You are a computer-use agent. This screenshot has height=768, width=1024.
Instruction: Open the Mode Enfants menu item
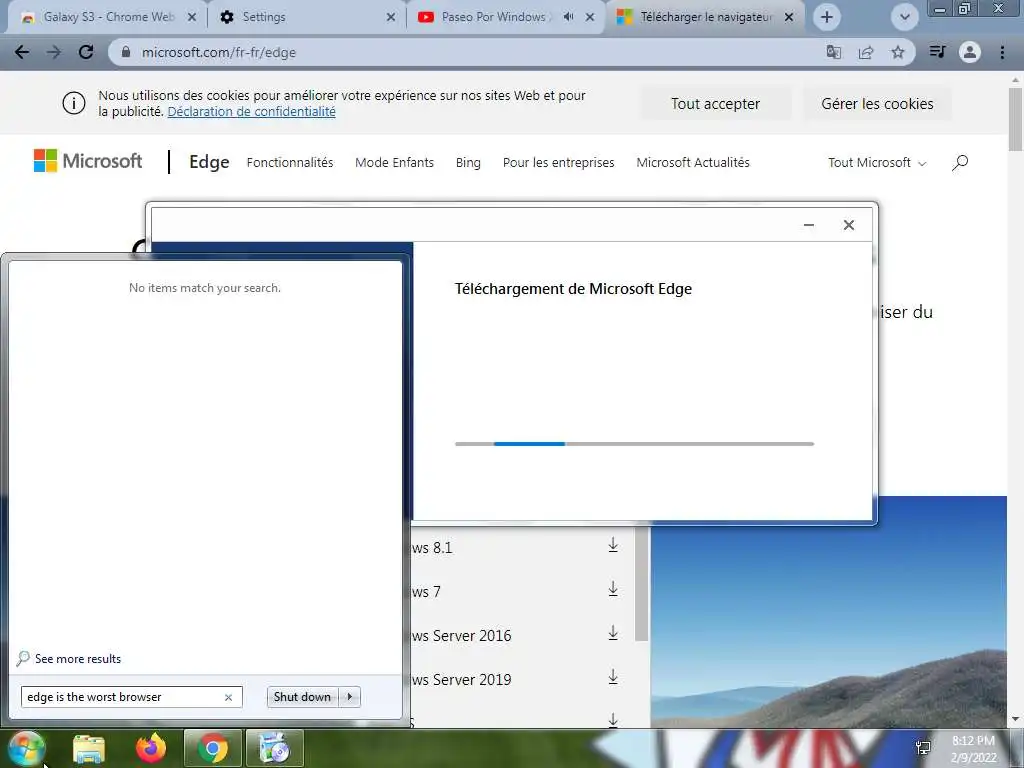pos(394,163)
